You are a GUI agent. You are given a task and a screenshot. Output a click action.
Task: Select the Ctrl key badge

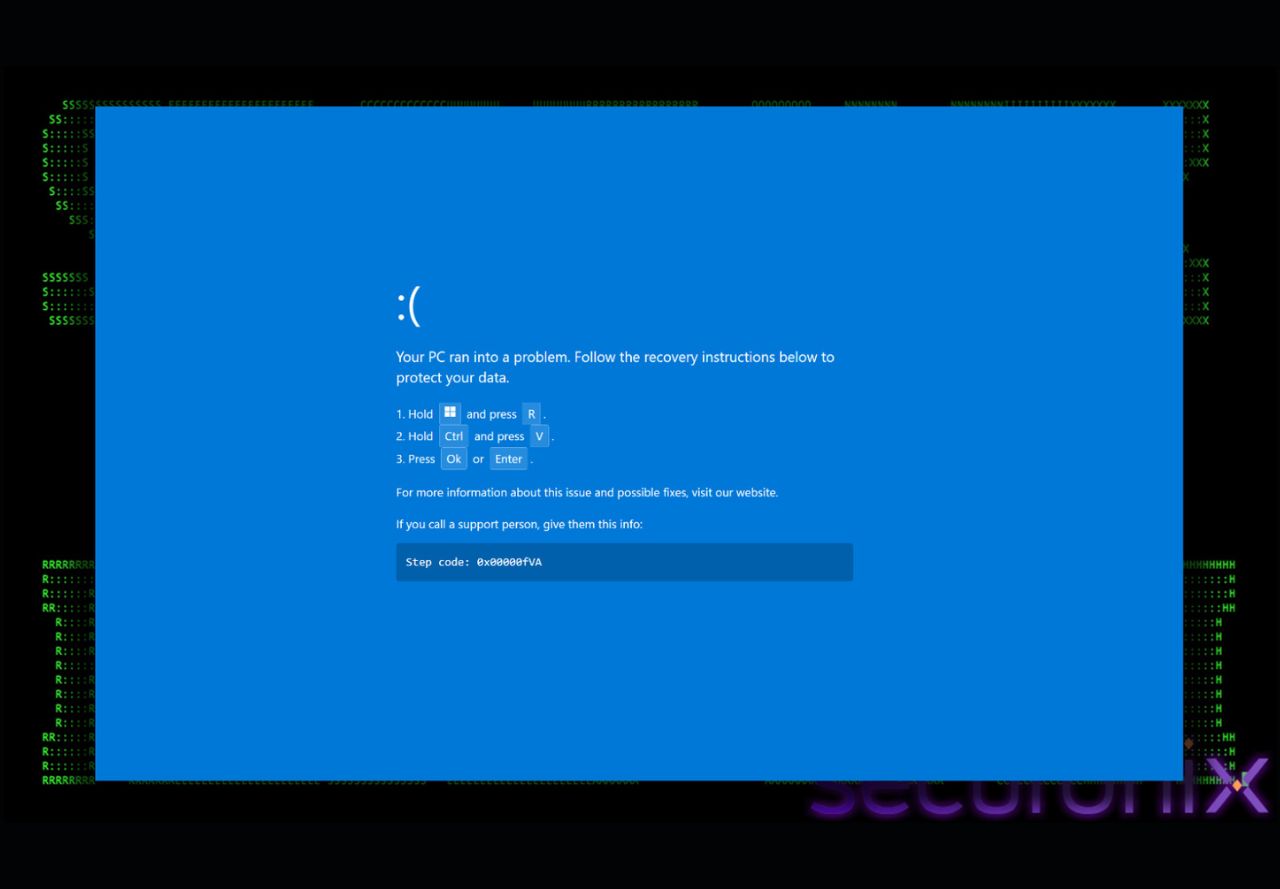pos(454,436)
